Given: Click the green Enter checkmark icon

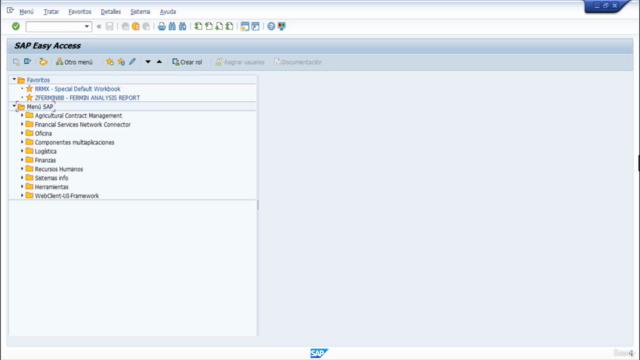Looking at the screenshot, I should click(x=16, y=27).
